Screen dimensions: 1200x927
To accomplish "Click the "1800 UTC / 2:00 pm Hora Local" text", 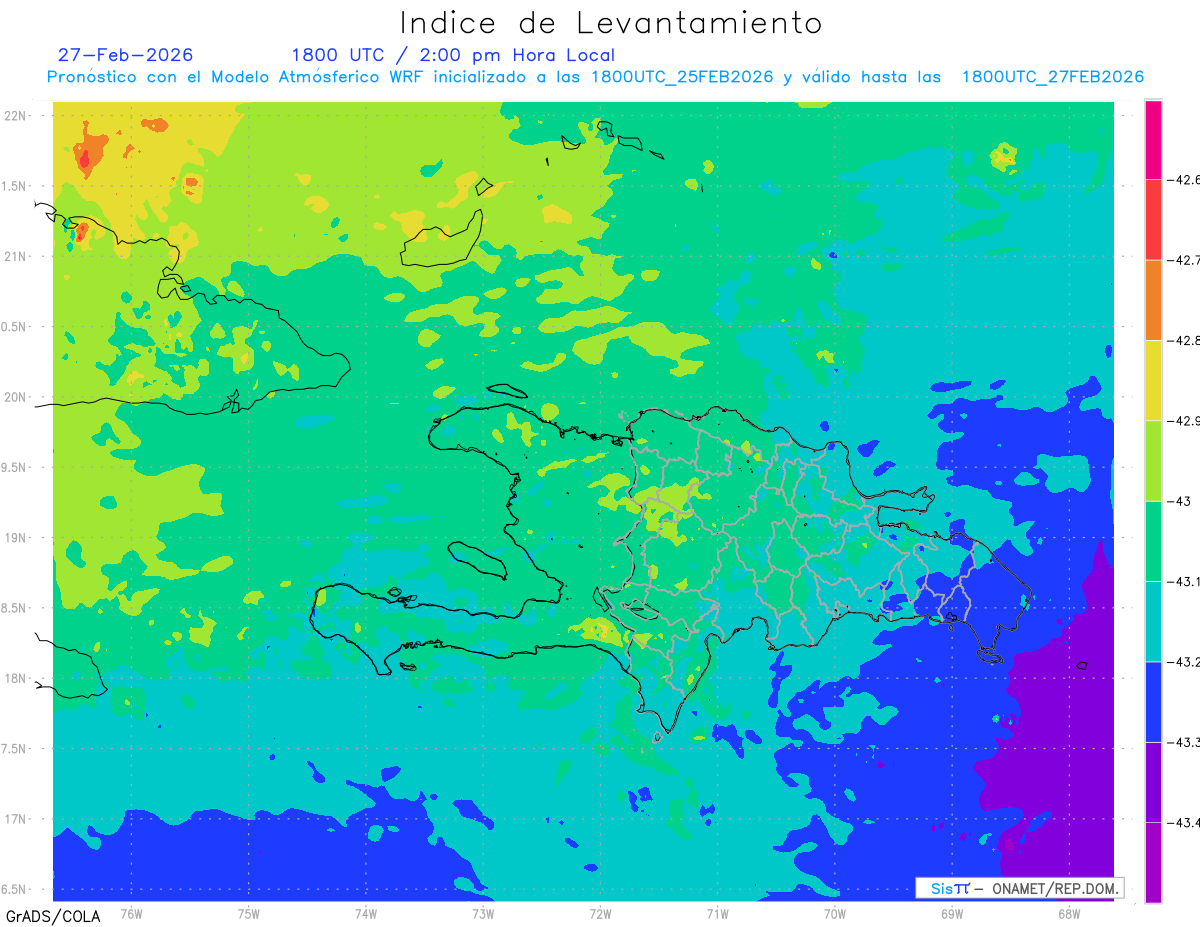I will coord(453,55).
